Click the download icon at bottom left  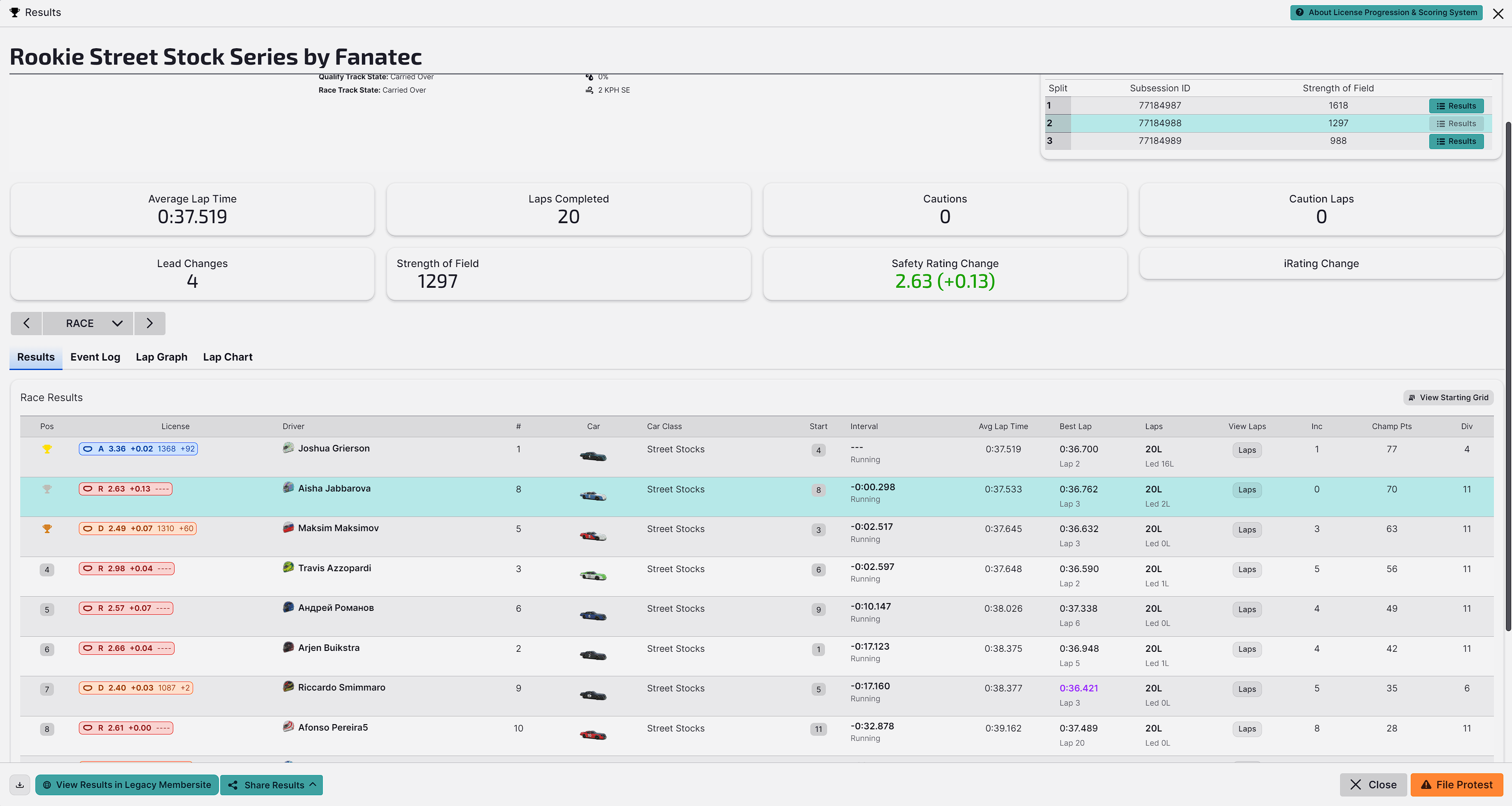coord(20,784)
